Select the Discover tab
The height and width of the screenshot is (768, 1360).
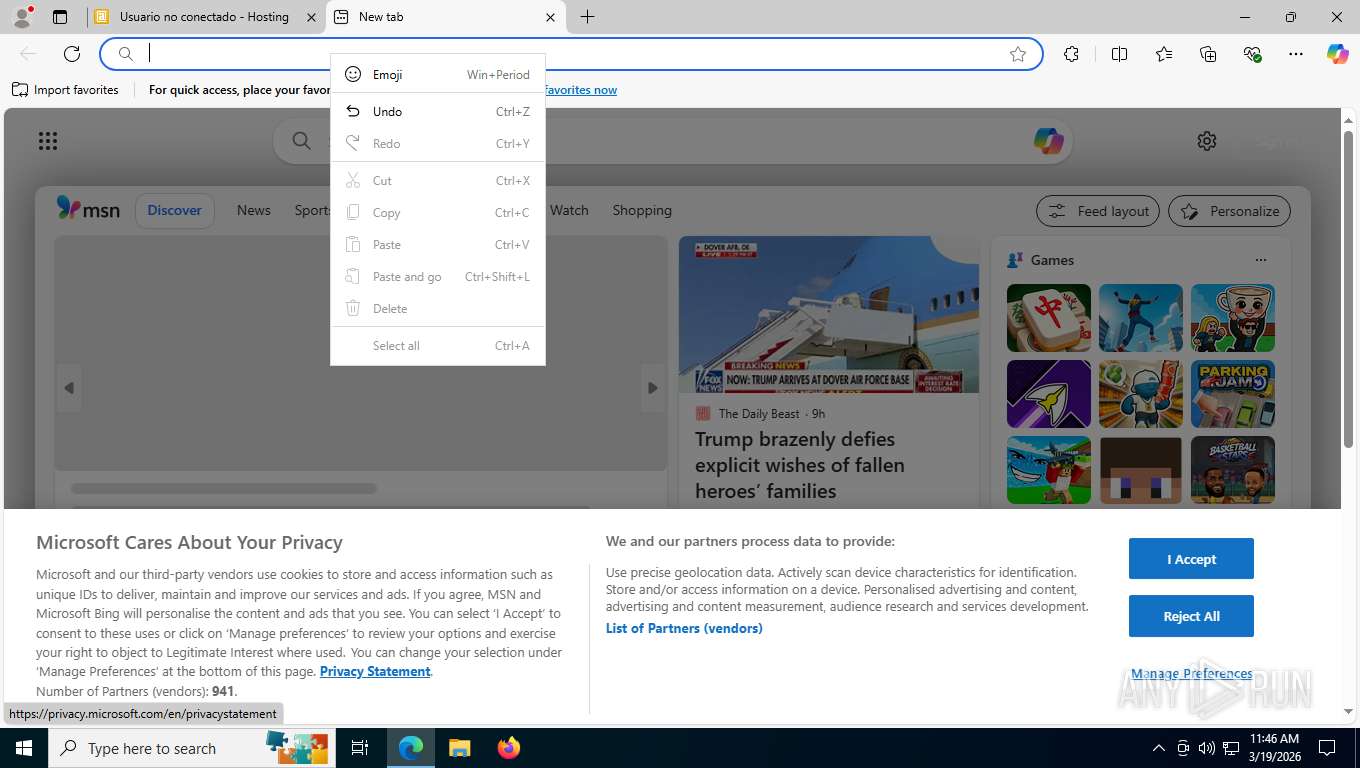(x=174, y=210)
